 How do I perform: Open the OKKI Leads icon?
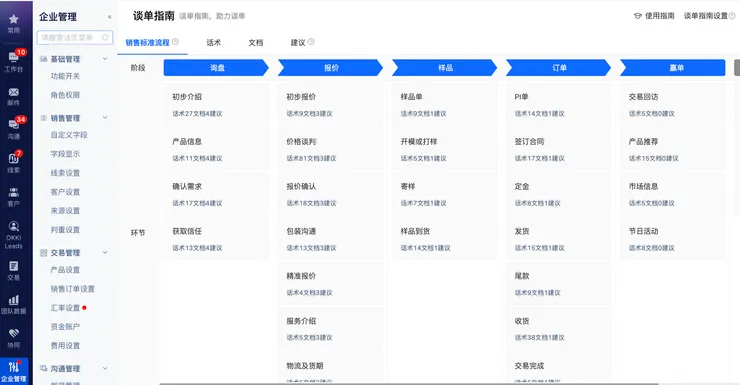14,226
